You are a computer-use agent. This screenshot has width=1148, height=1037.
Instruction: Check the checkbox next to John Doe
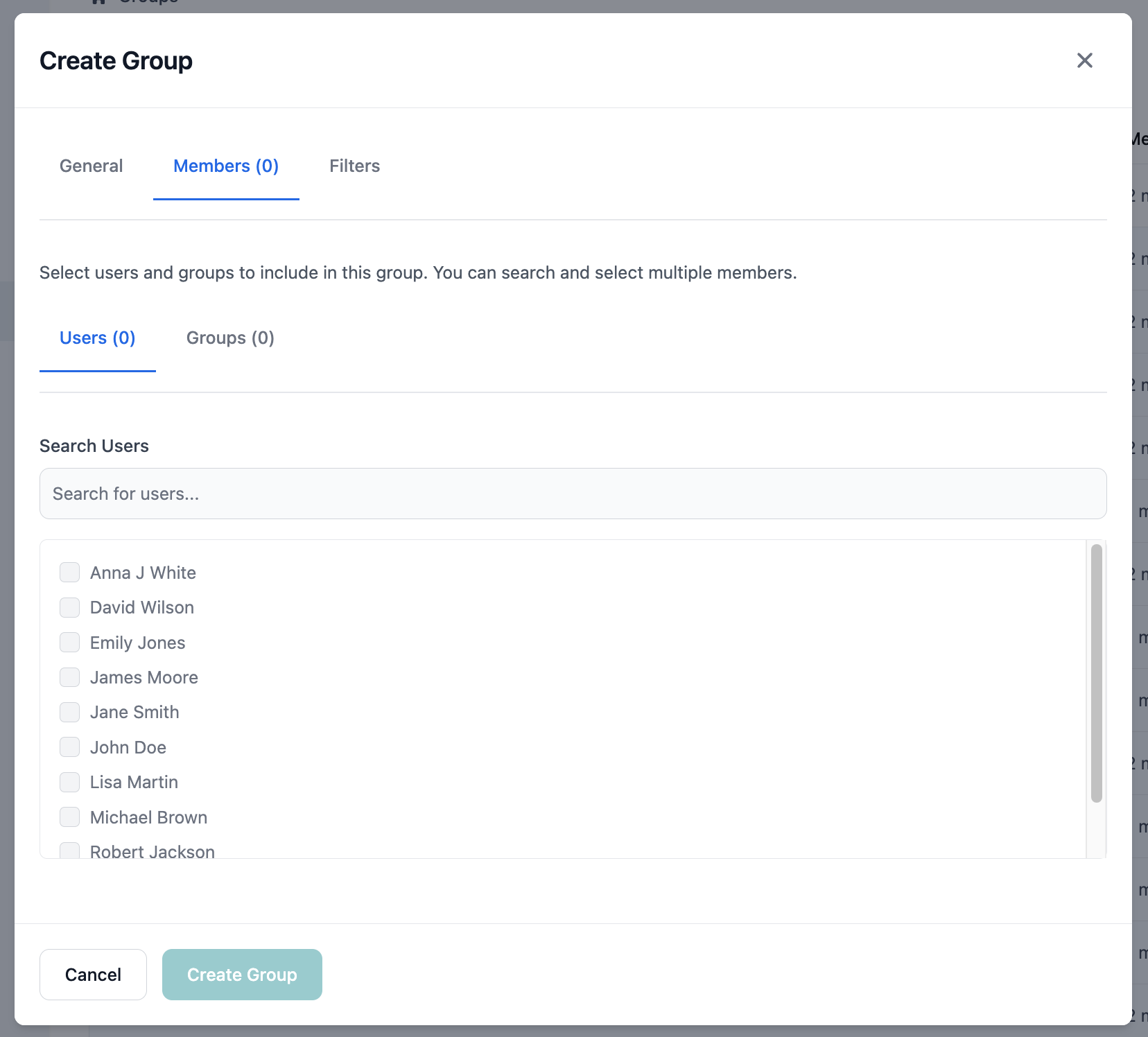coord(69,747)
